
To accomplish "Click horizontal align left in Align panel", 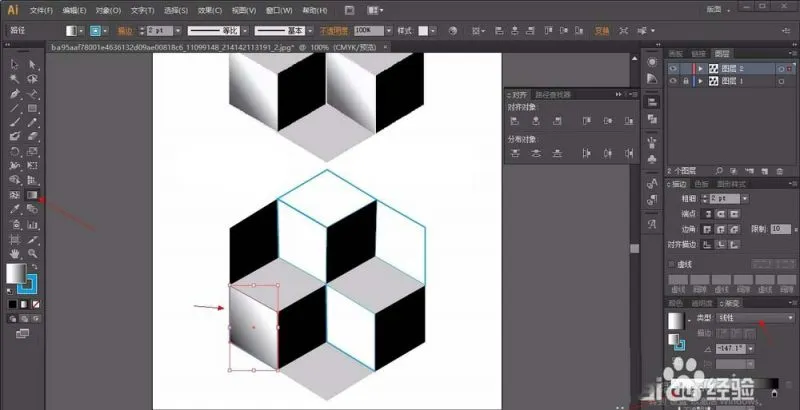I will click(514, 121).
